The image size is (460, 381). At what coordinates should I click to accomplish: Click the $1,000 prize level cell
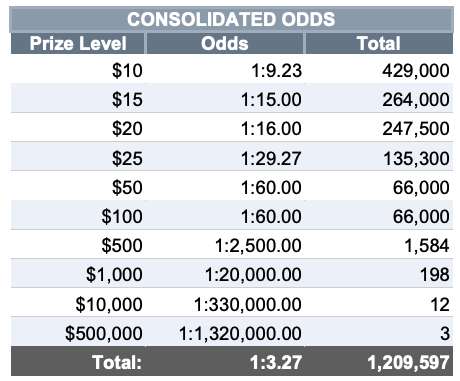[78, 274]
